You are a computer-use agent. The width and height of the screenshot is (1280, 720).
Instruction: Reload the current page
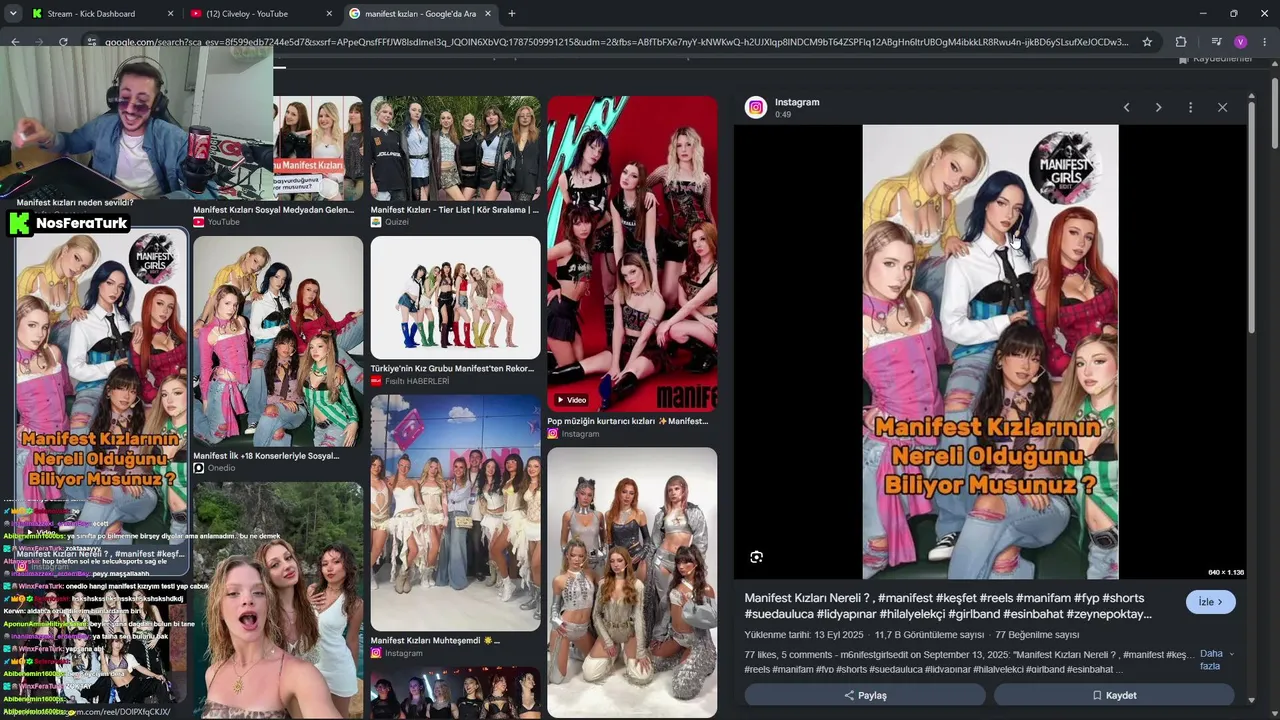point(63,42)
